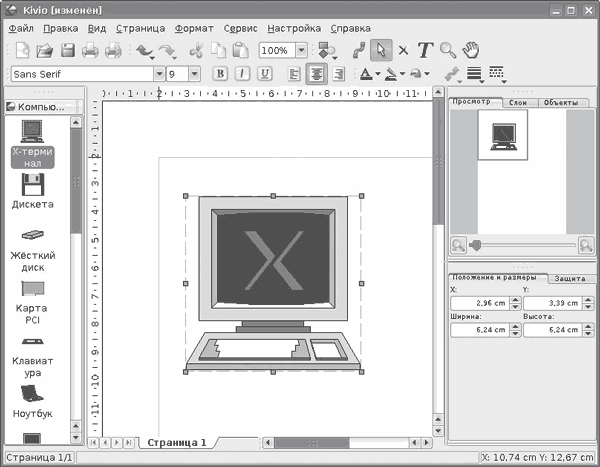Select the Дискета stencil
This screenshot has height=467, width=600.
tap(32, 190)
